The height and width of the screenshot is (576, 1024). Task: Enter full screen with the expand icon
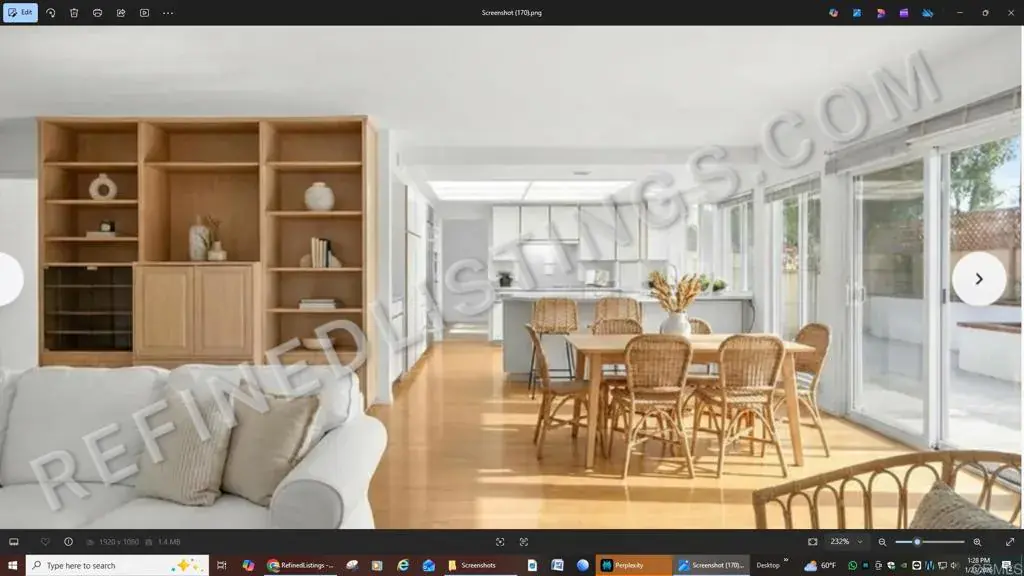1009,542
